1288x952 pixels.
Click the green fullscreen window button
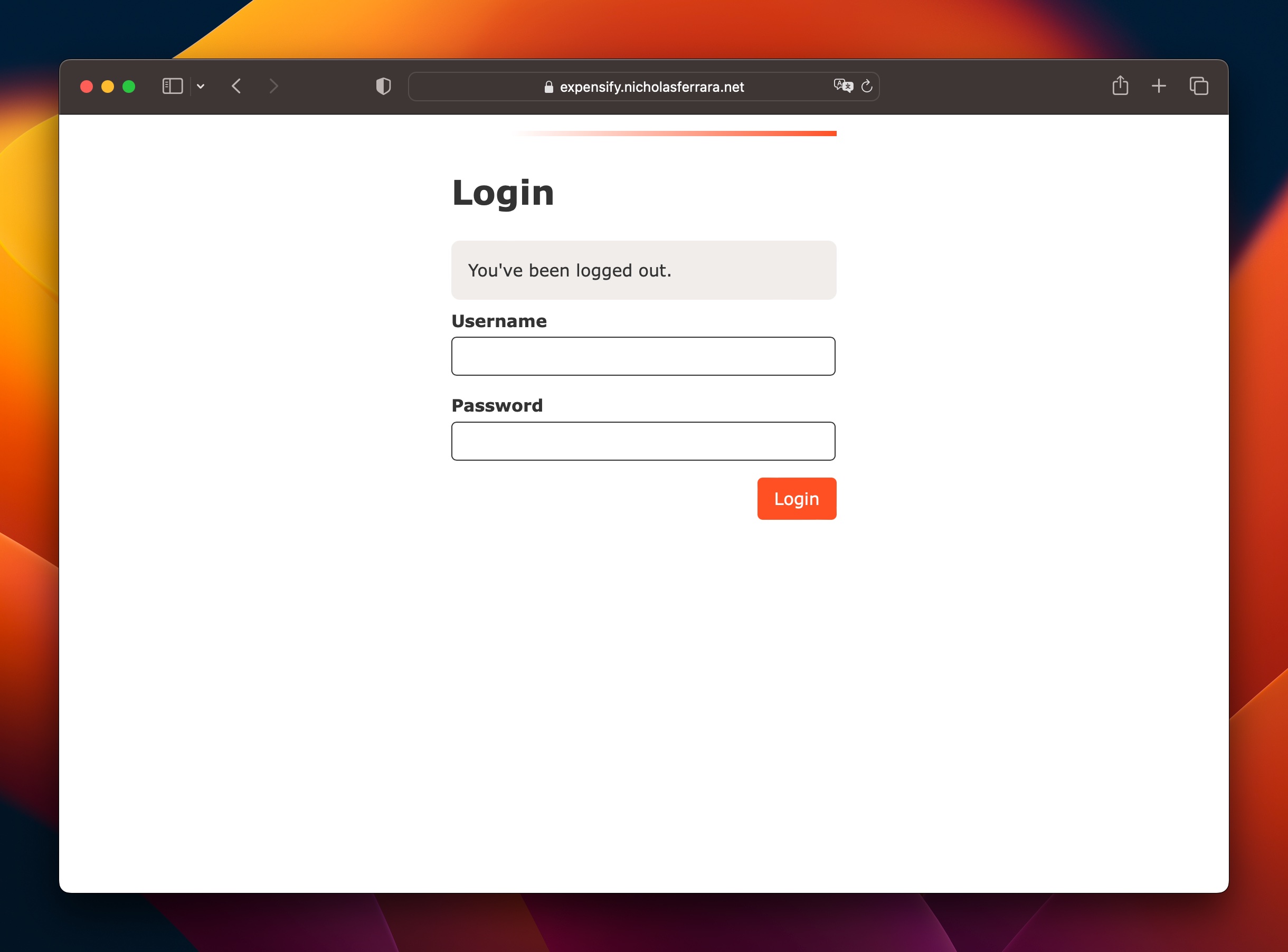coord(129,87)
